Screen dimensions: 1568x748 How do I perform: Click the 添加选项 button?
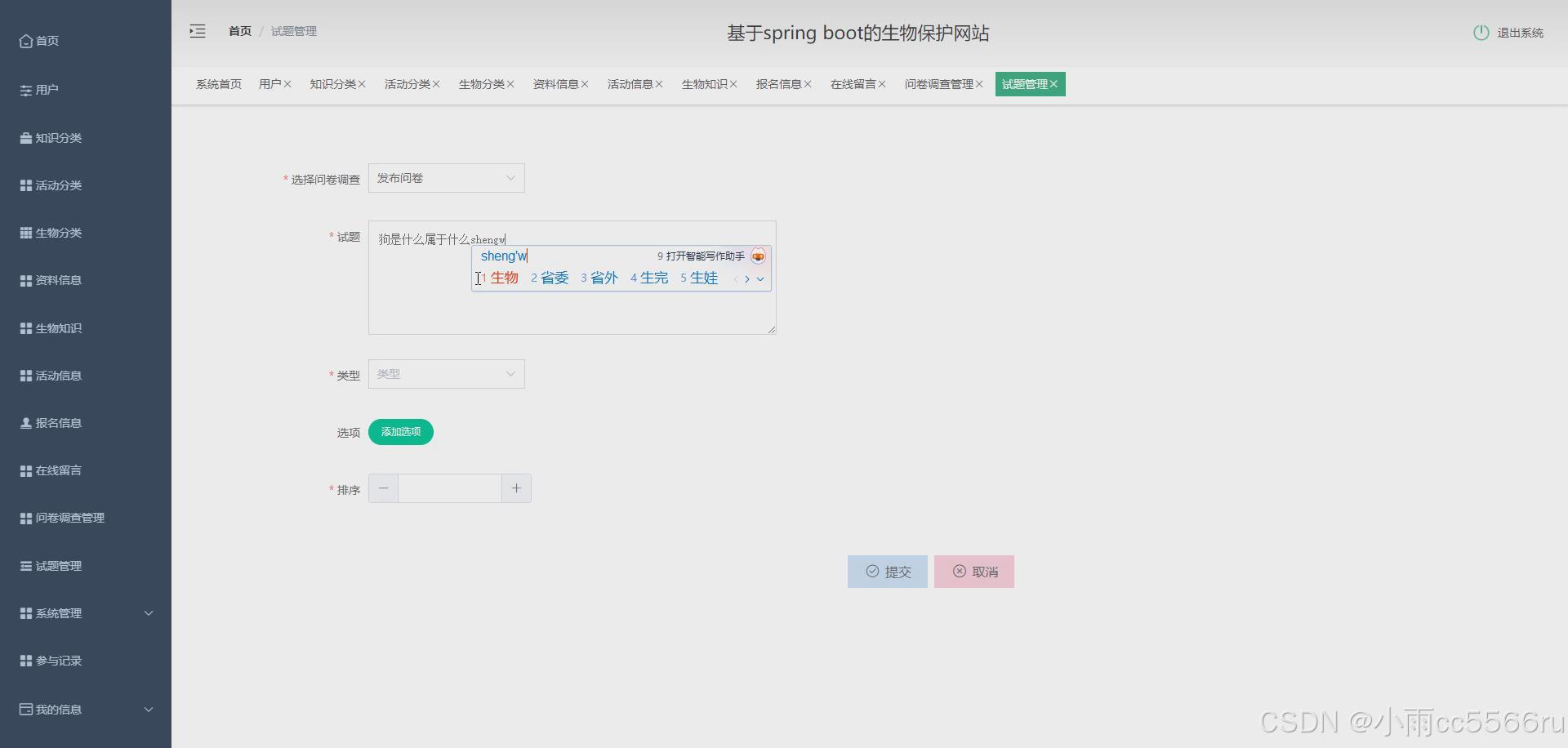pyautogui.click(x=401, y=432)
